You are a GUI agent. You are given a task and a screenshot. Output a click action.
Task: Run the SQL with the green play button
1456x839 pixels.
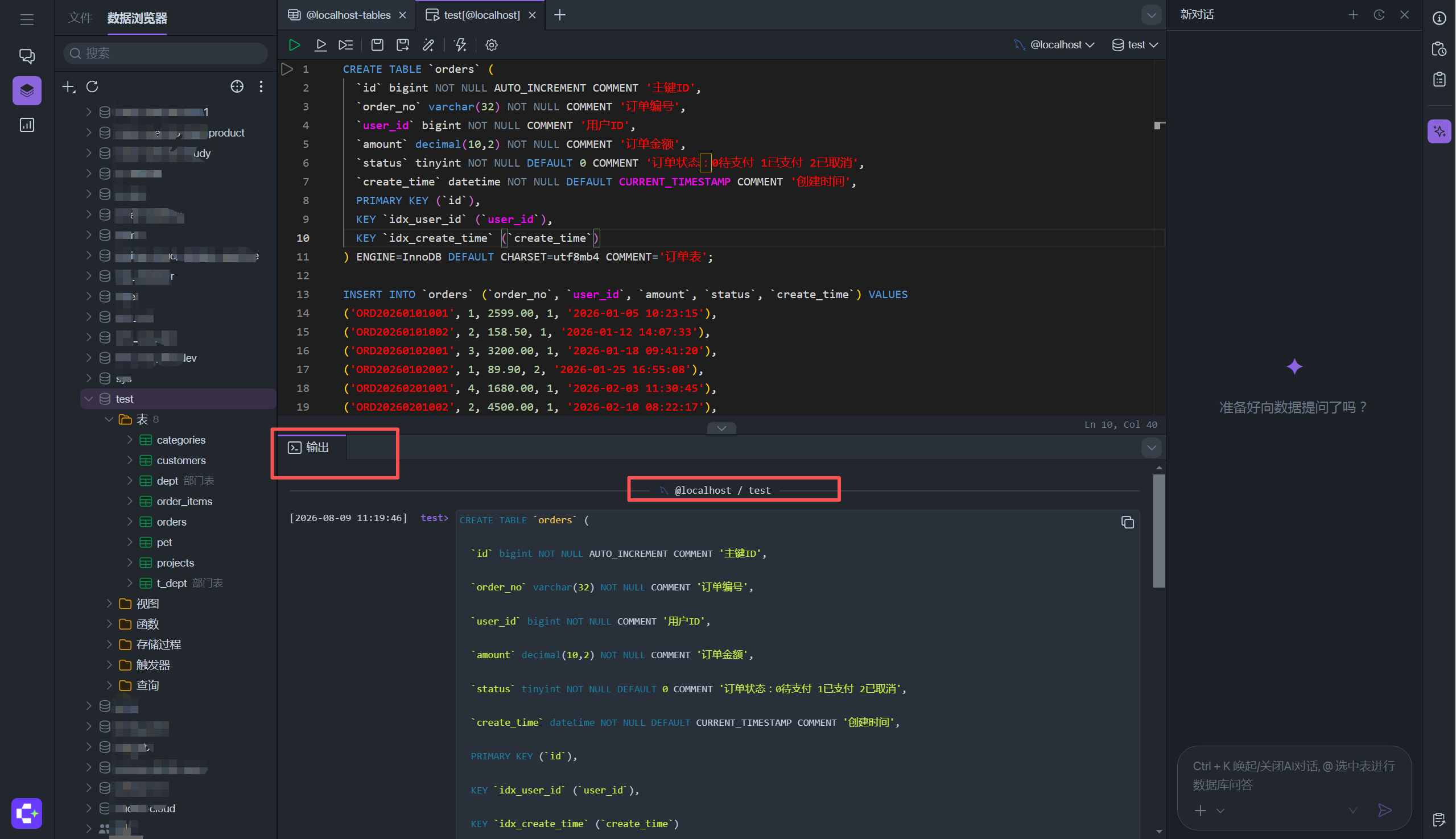[294, 45]
